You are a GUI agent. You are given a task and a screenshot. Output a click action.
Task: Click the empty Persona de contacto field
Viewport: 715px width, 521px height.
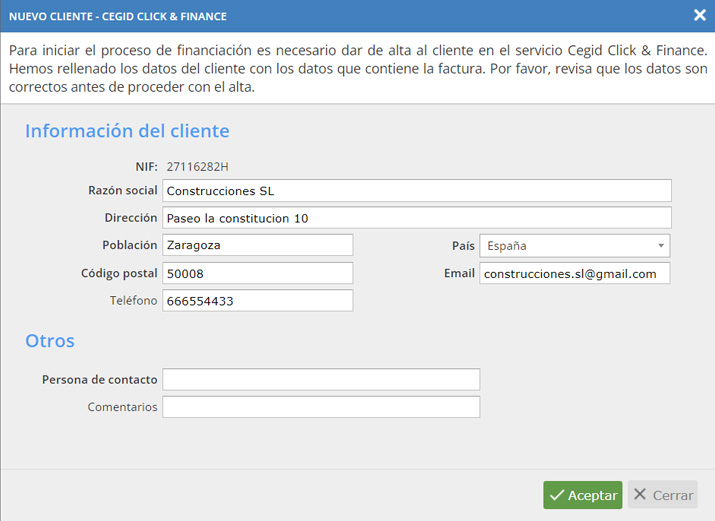coord(321,379)
